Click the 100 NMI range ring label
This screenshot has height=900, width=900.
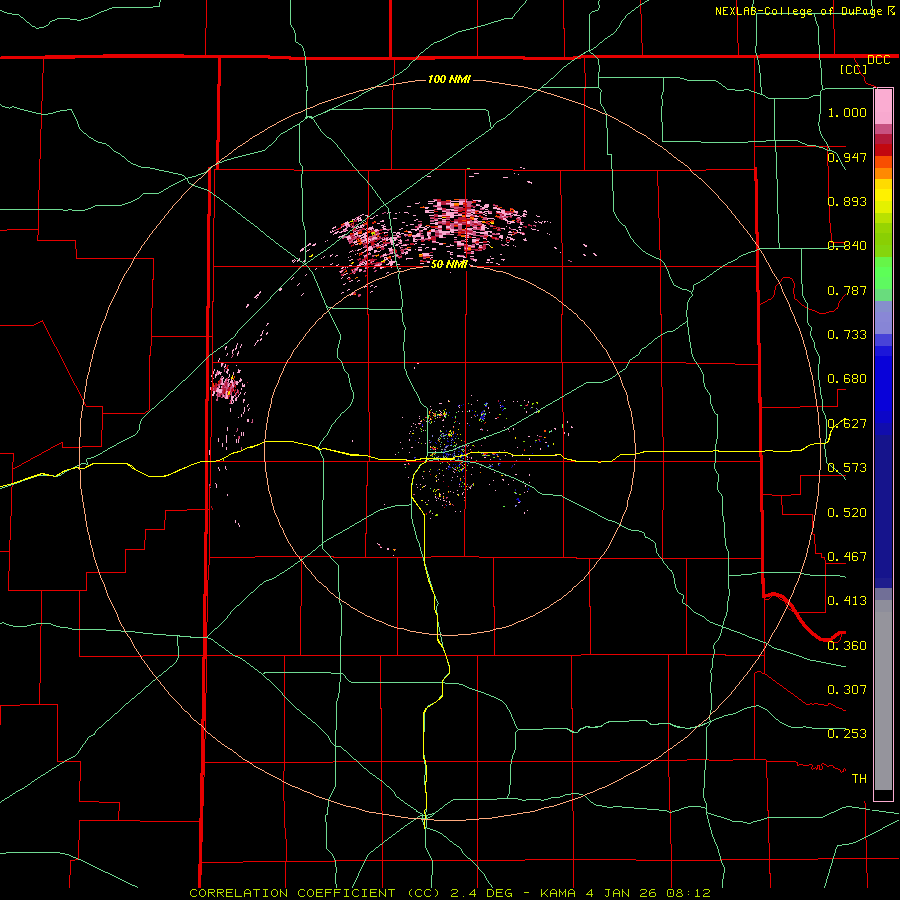point(449,79)
